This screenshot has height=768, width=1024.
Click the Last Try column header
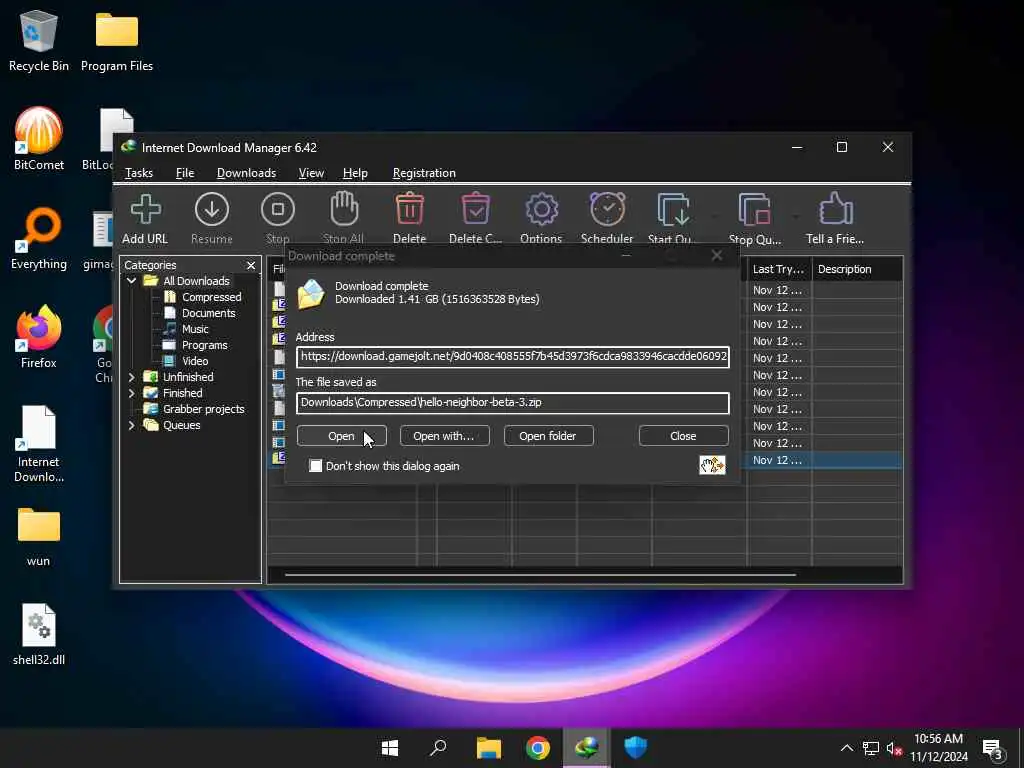[778, 269]
